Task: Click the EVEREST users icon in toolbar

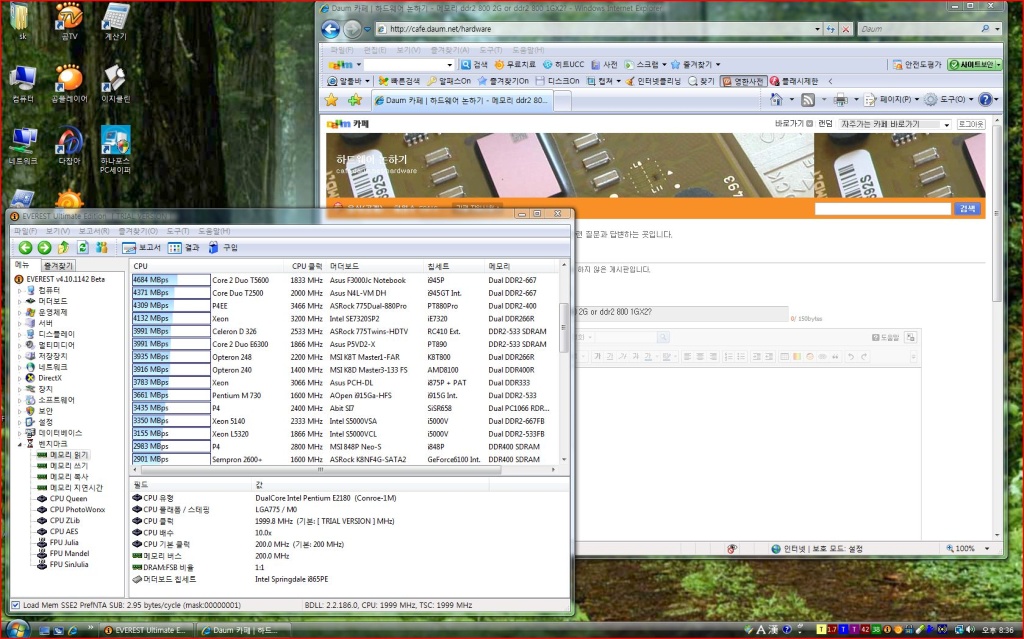Action: [101, 248]
